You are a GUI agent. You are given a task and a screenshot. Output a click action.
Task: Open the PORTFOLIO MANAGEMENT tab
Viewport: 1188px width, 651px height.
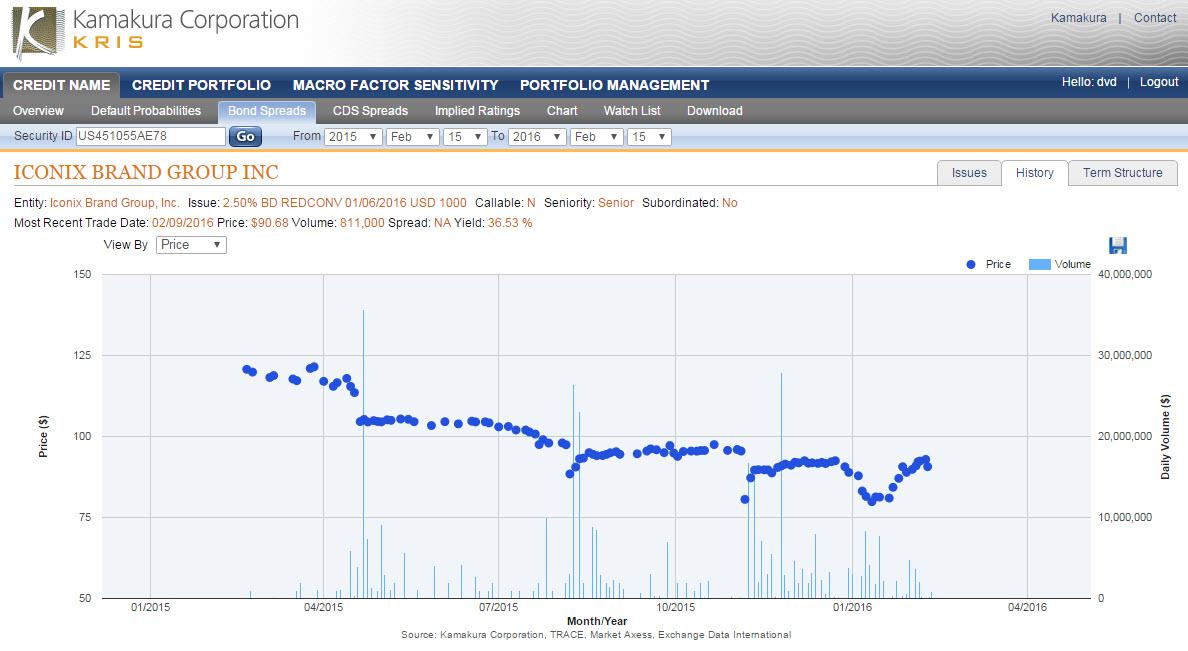coord(614,85)
